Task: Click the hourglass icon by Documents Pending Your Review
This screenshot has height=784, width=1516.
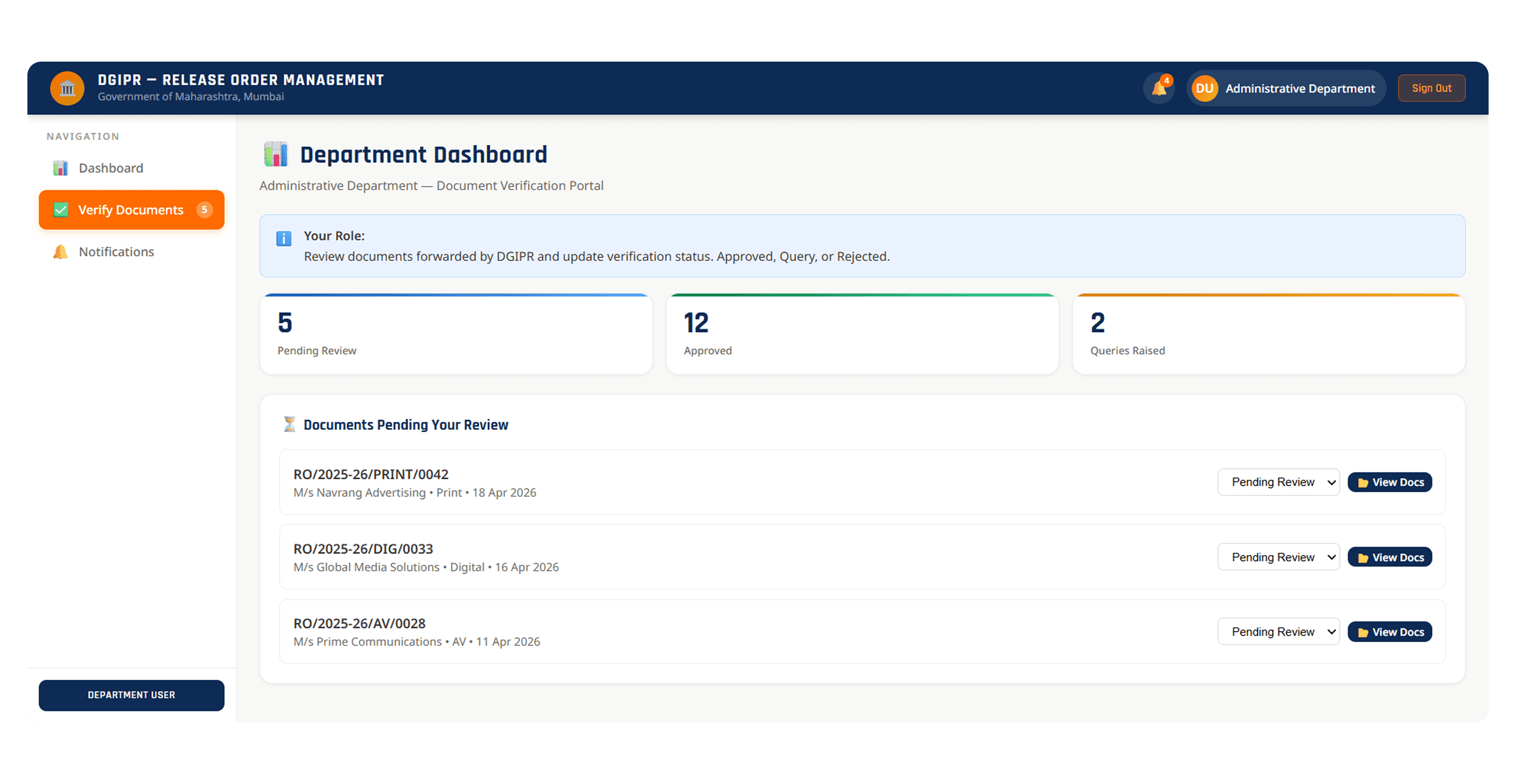Action: (x=289, y=424)
